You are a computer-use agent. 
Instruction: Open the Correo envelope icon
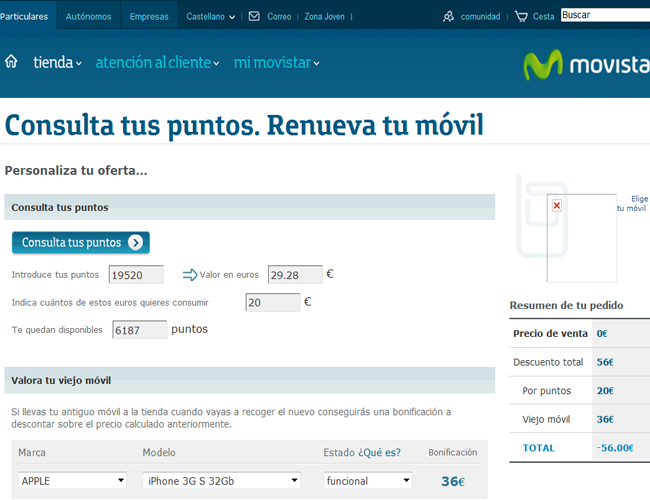point(254,16)
